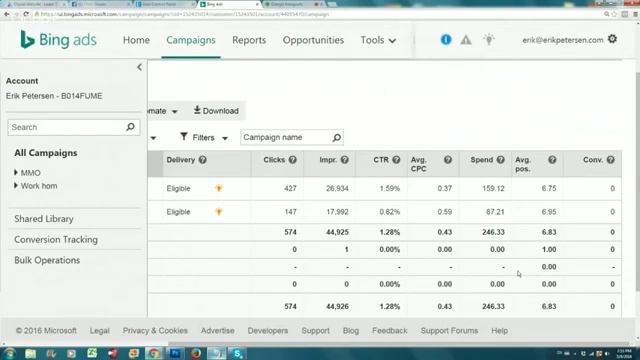Open the Automate dropdown

[x=163, y=111]
